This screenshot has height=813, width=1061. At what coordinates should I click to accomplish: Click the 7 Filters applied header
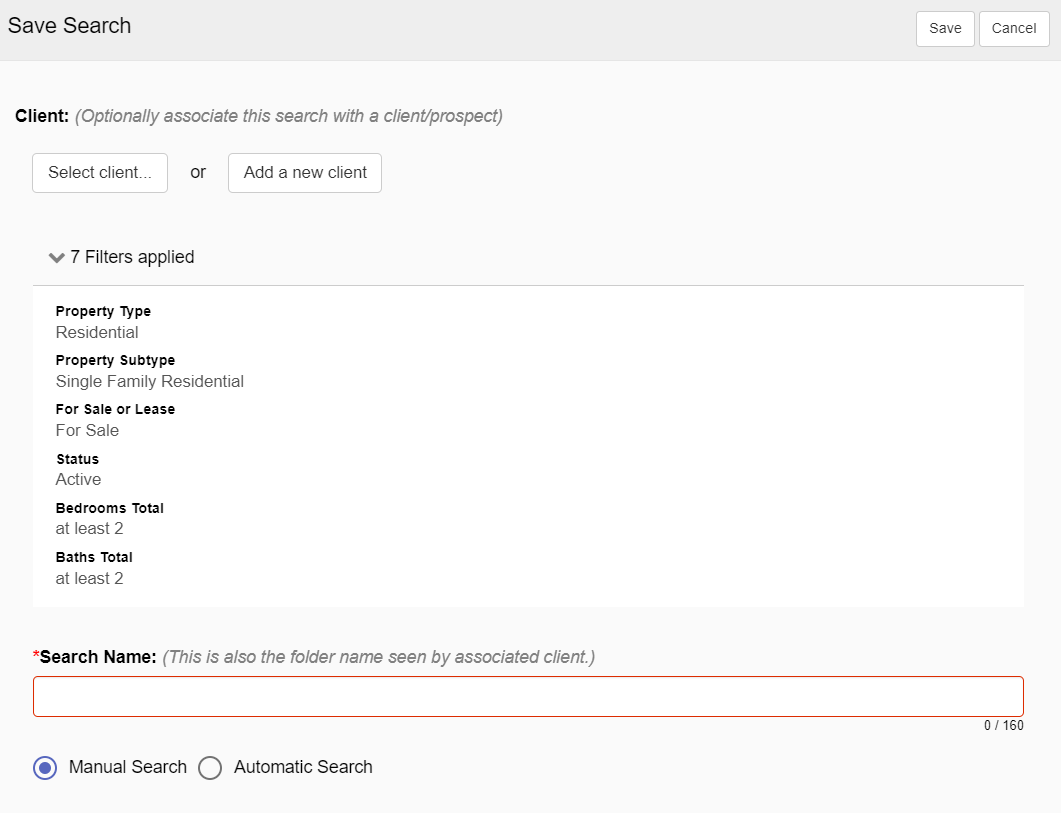point(132,257)
